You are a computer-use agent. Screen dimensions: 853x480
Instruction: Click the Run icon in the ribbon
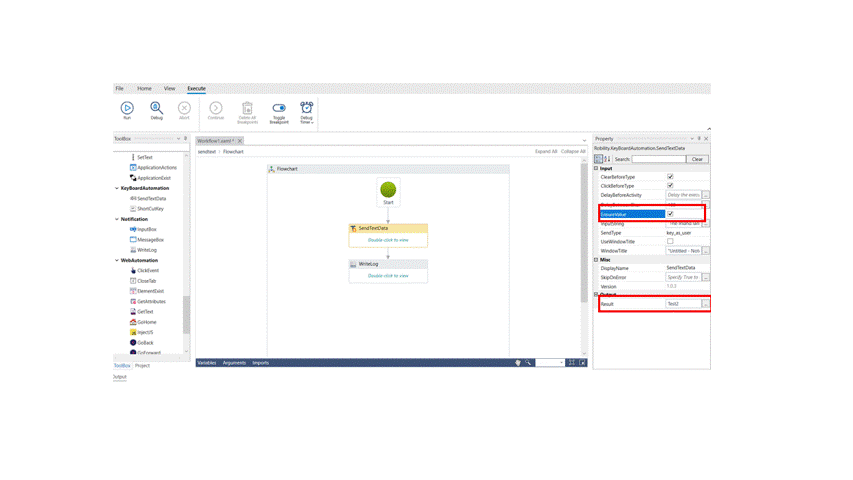click(127, 108)
